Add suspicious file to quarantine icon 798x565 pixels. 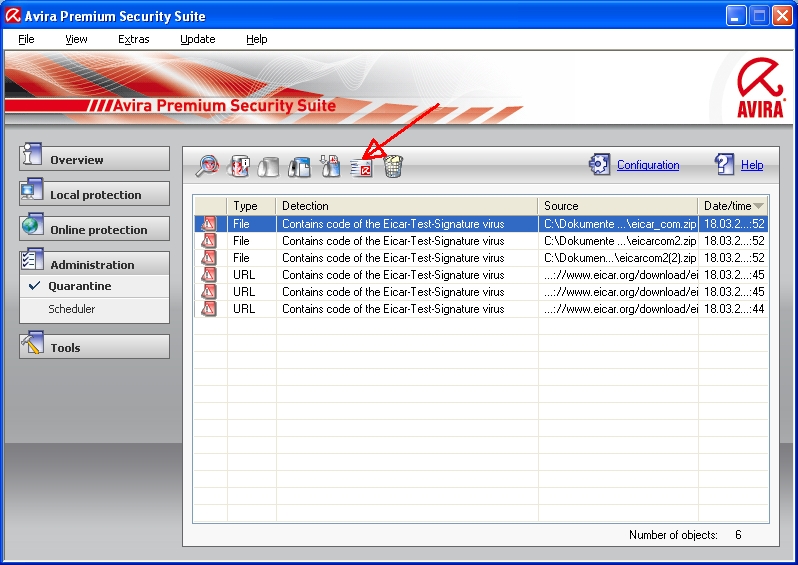tap(330, 166)
